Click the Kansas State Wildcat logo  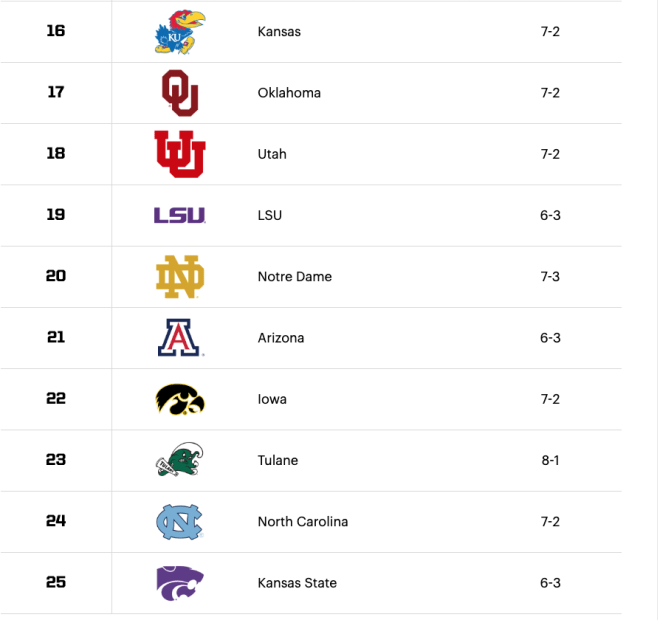180,583
